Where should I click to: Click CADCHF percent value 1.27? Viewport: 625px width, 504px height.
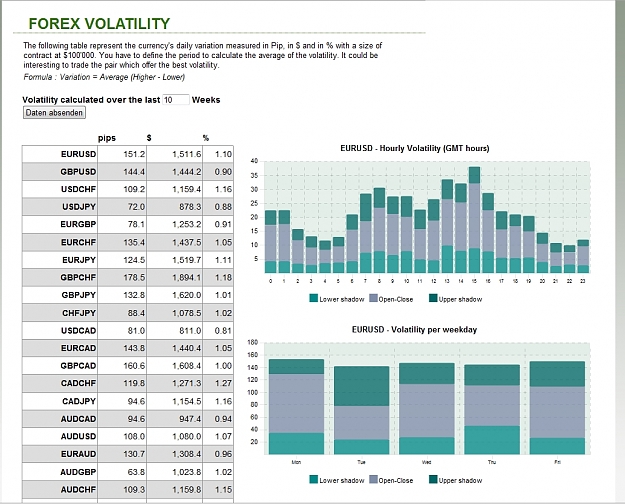[223, 383]
